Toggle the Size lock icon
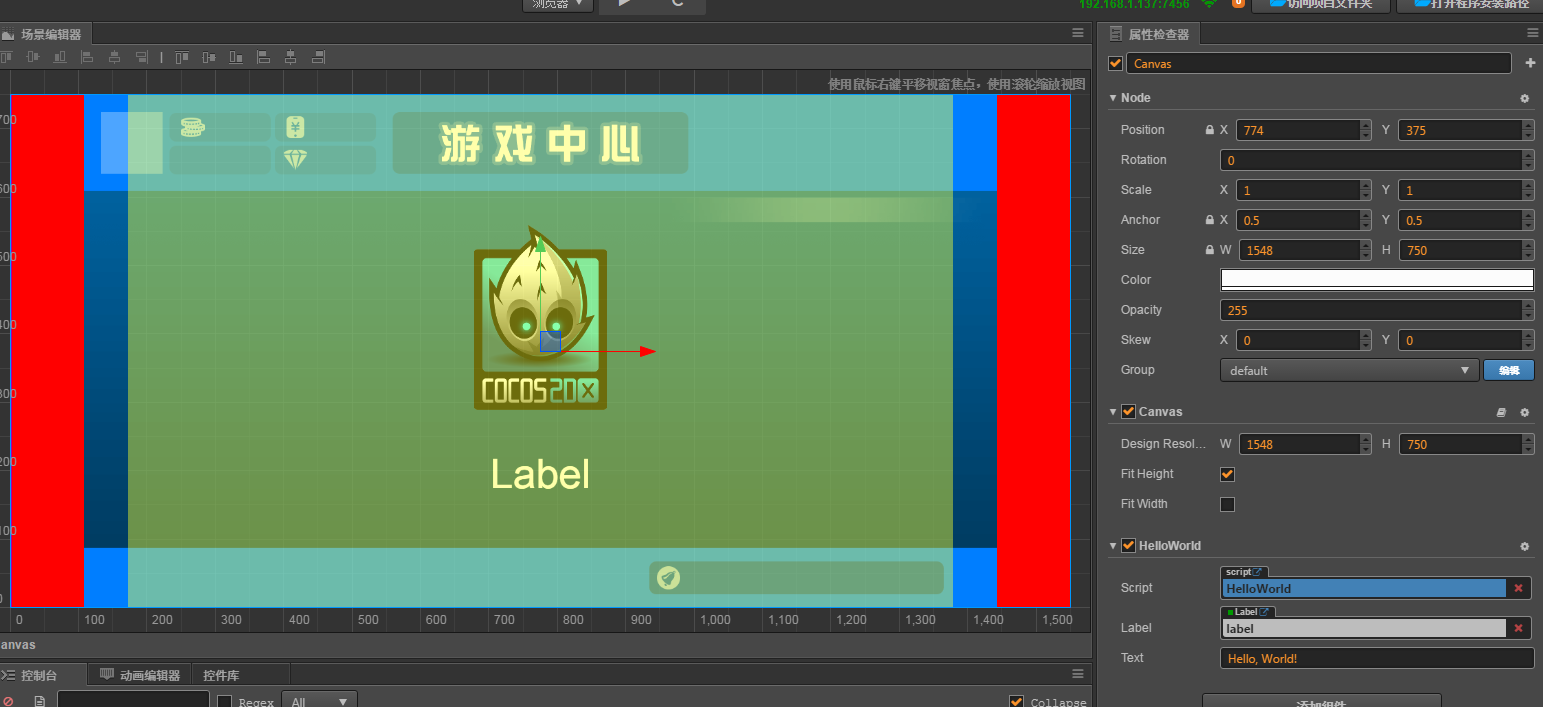The height and width of the screenshot is (707, 1543). 1209,250
